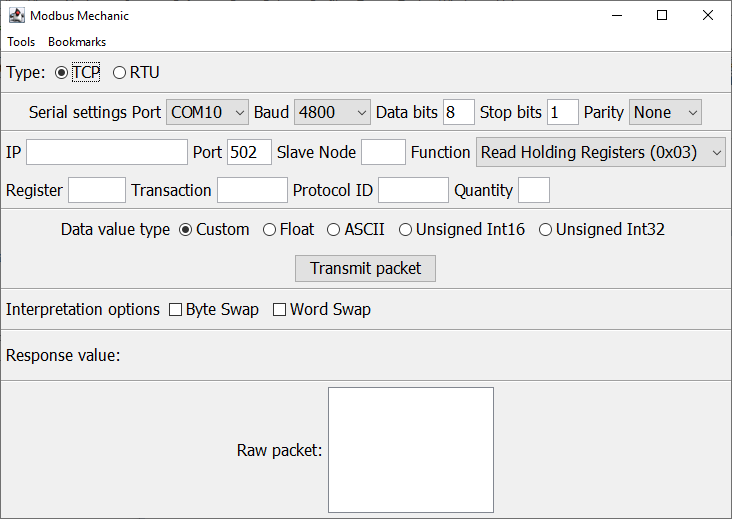Select the TCP type radio button

coord(61,73)
